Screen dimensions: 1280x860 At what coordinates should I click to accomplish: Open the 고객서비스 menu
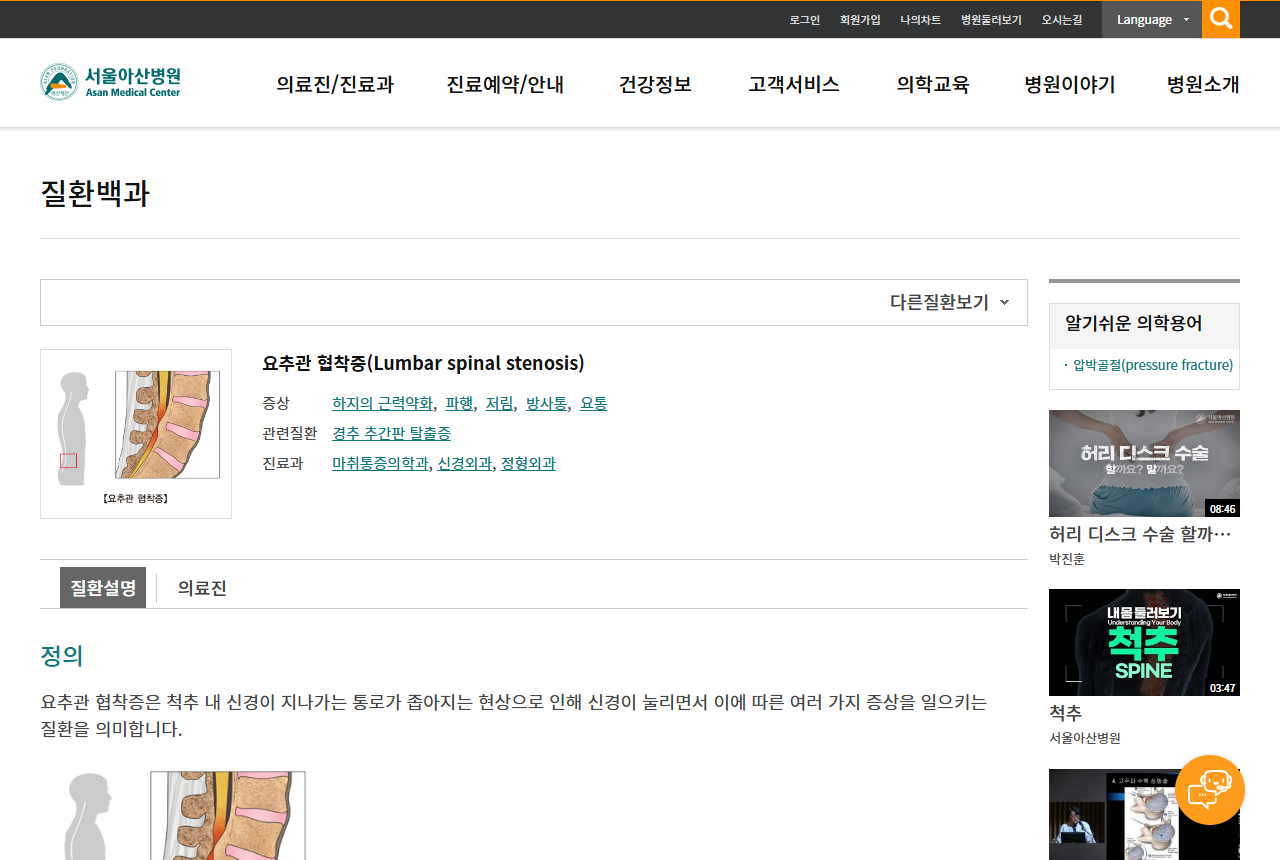pos(793,84)
